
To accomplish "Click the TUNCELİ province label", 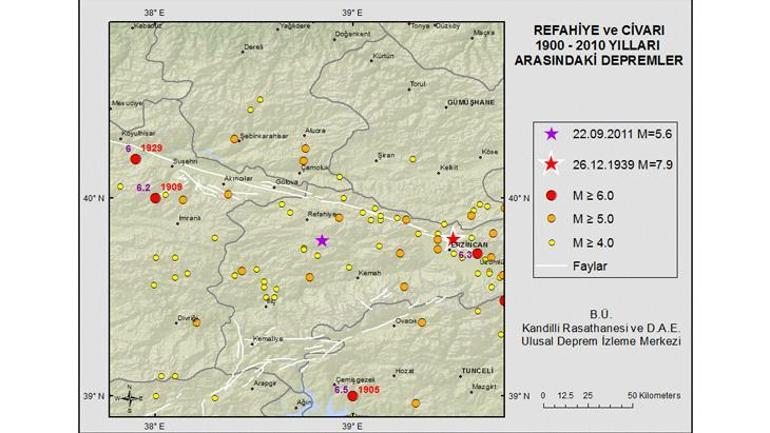I will coord(478,371).
